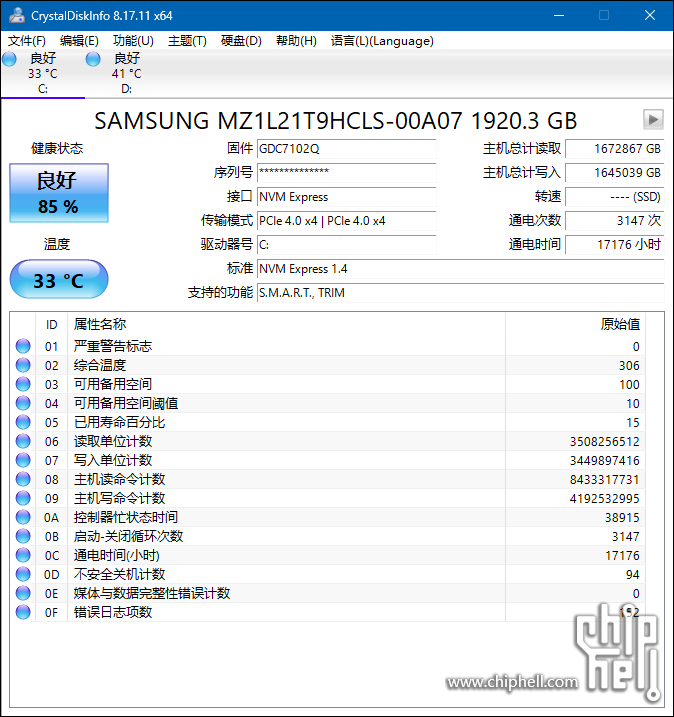Click the status orb for drive C:
The image size is (674, 717).
(x=9, y=59)
